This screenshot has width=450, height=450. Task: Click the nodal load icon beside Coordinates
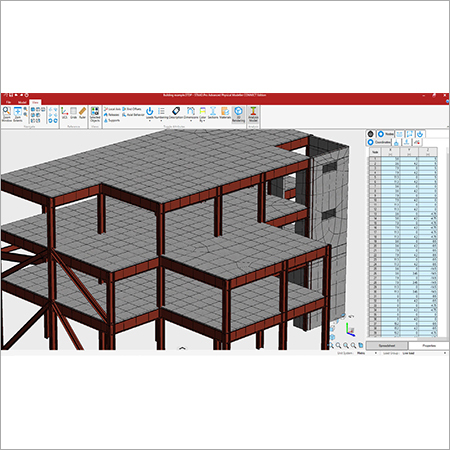click(x=406, y=142)
